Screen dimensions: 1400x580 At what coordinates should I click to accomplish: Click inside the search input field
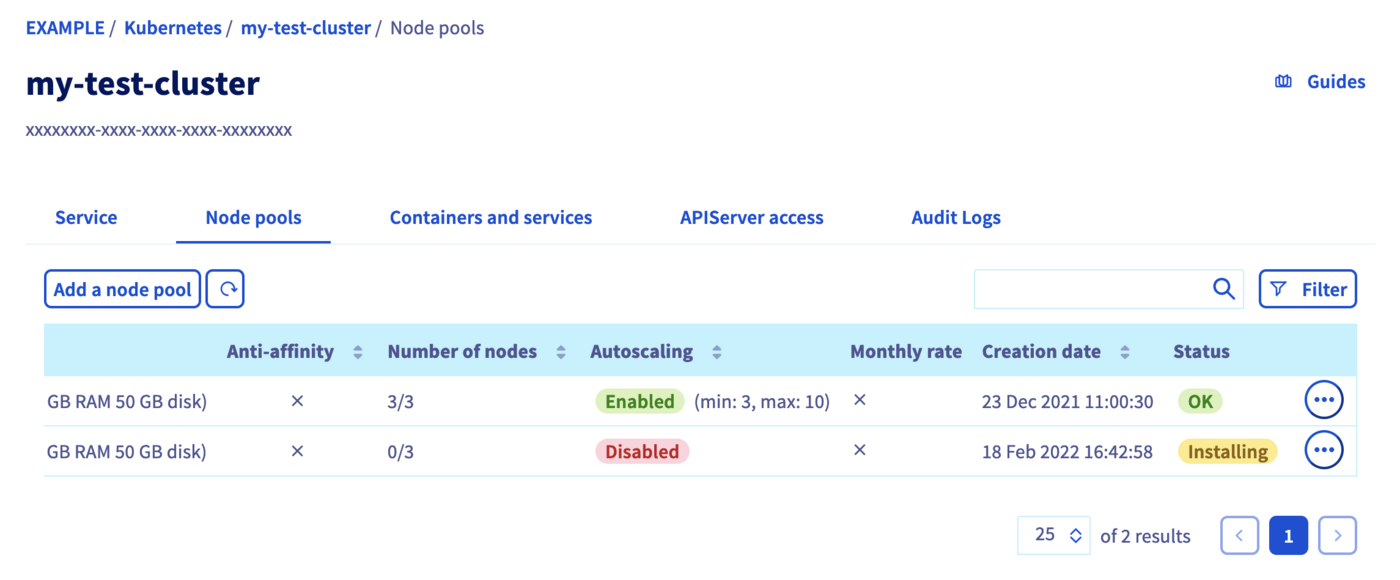[1090, 289]
